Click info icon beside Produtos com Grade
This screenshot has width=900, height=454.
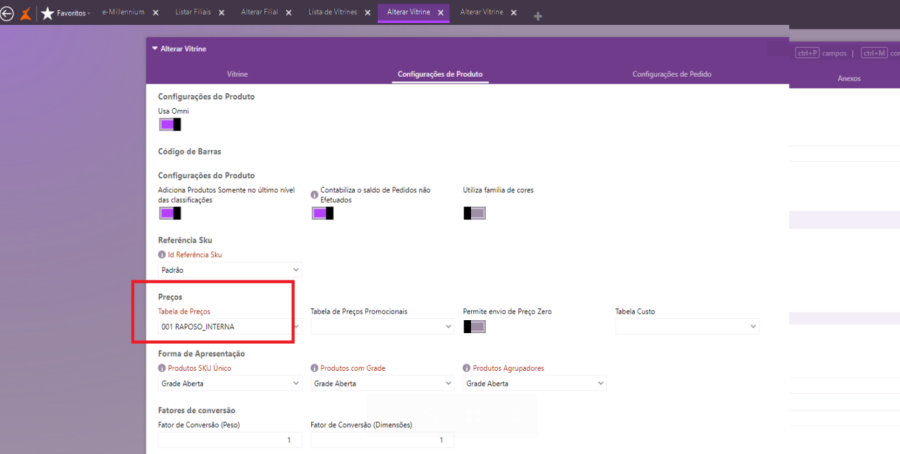click(315, 368)
